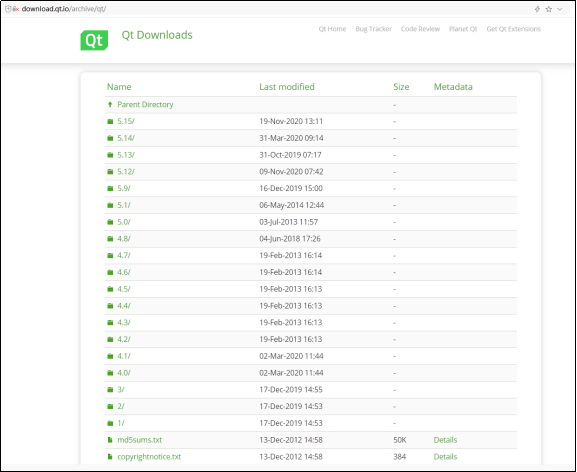Click the folder icon next to 5.9/
Screen dimensions: 577x472
point(110,188)
